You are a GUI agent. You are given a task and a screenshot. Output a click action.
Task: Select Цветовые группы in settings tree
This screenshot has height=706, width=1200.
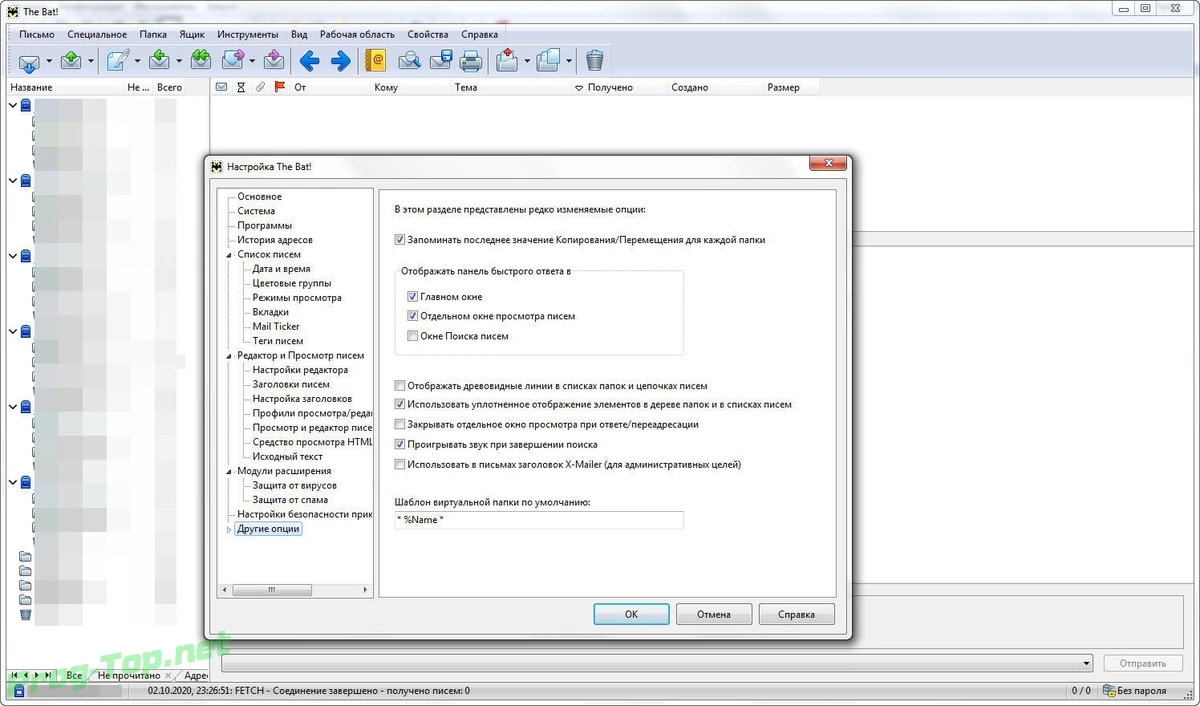coord(292,283)
